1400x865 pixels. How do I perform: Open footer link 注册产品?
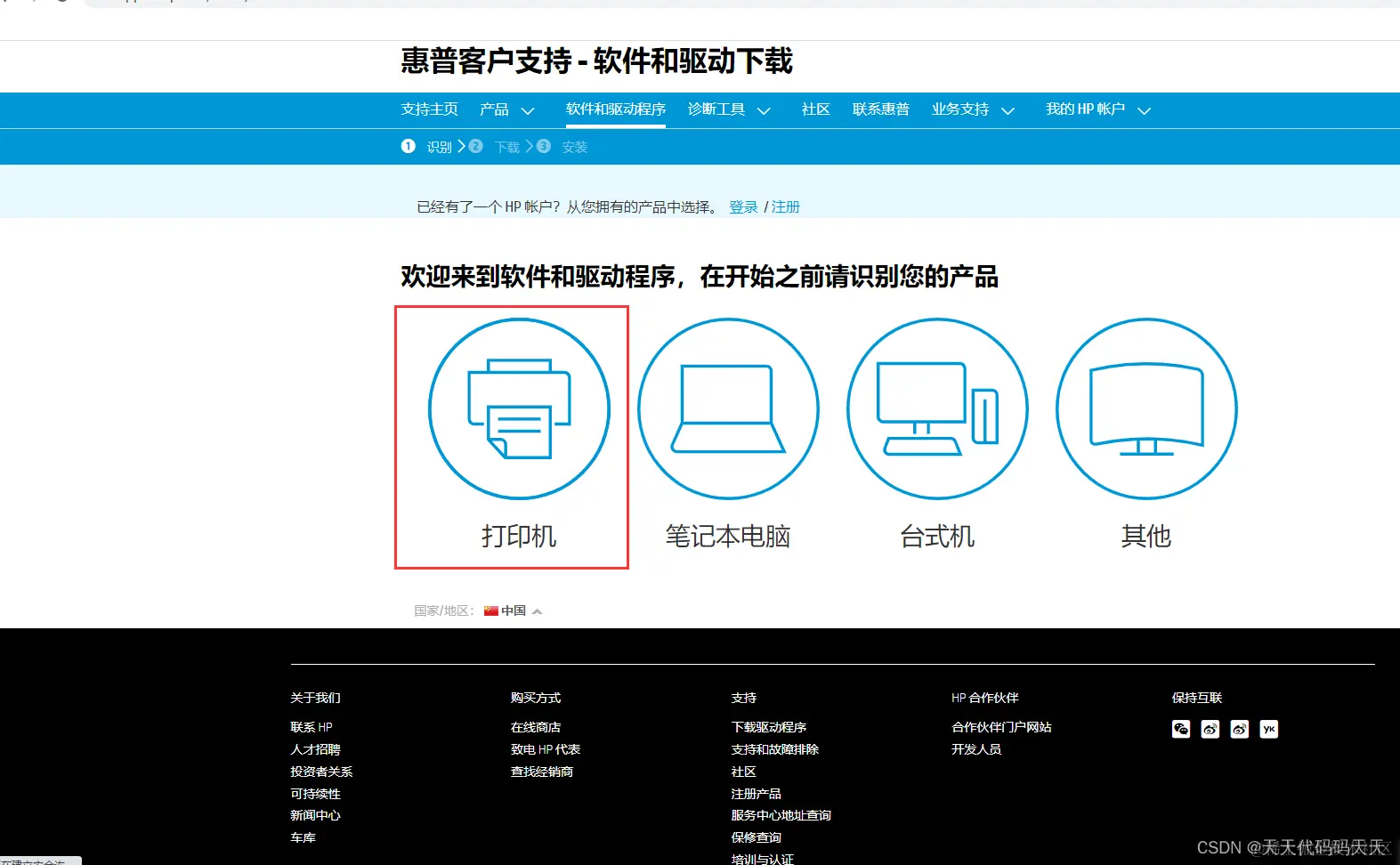click(757, 794)
